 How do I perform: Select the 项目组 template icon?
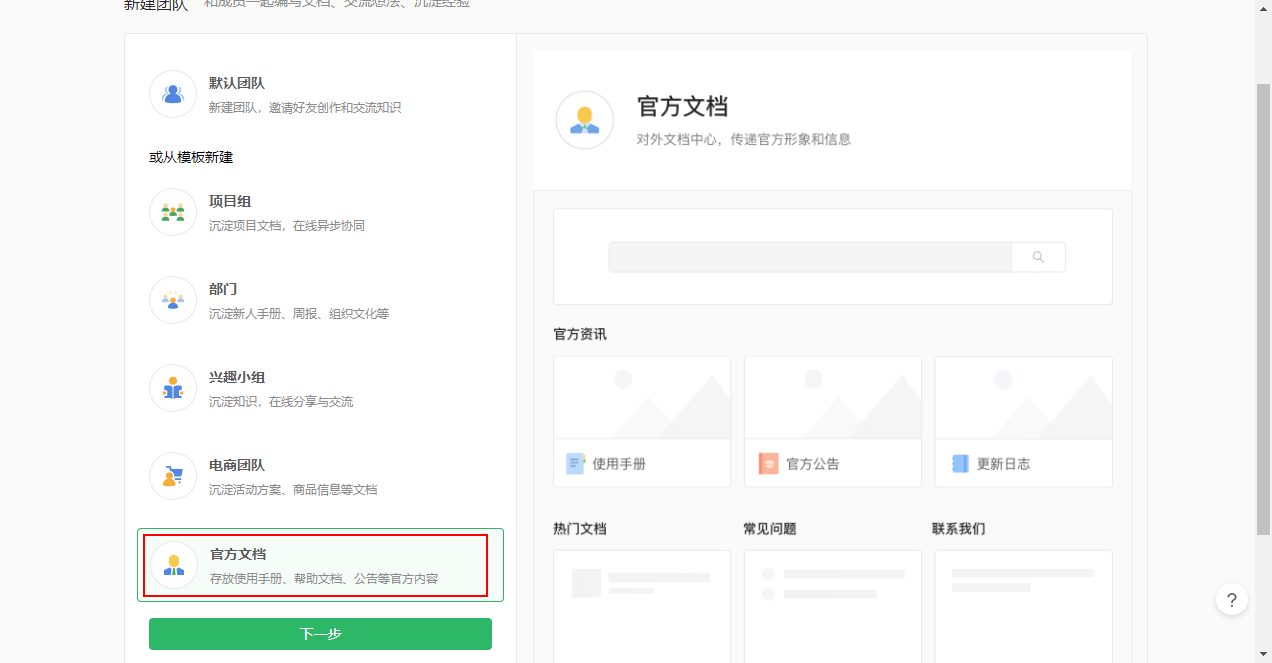pos(173,212)
